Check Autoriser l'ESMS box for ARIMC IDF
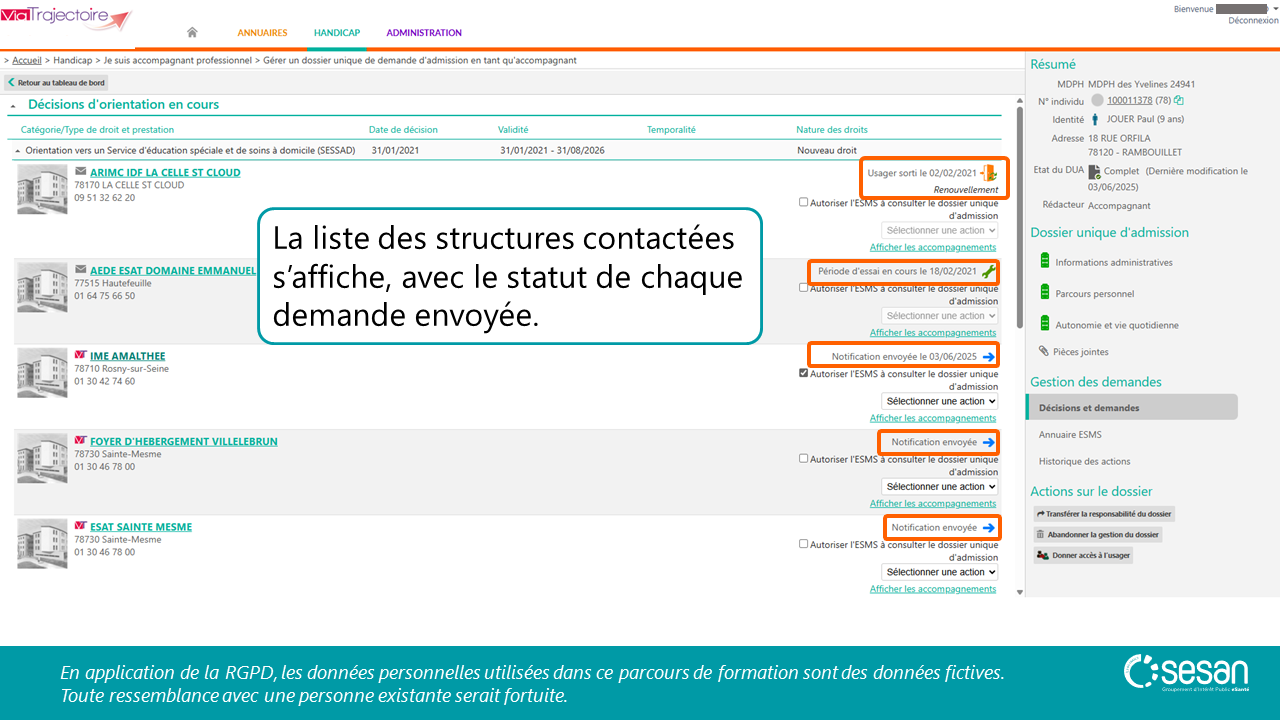The width and height of the screenshot is (1280, 720). pyautogui.click(x=804, y=202)
